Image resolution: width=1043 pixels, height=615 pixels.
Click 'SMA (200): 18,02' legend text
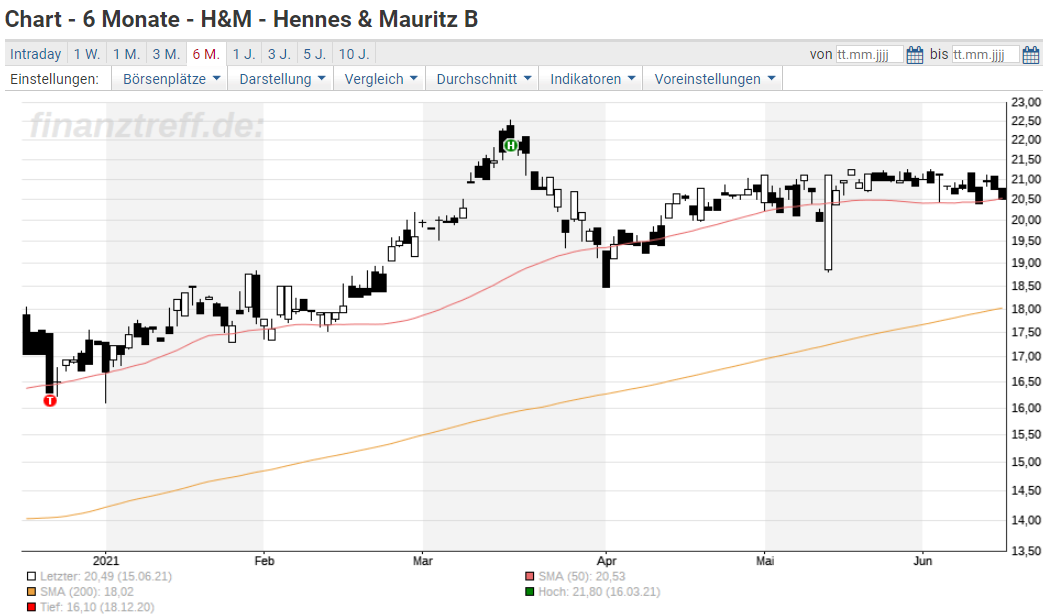click(86, 592)
